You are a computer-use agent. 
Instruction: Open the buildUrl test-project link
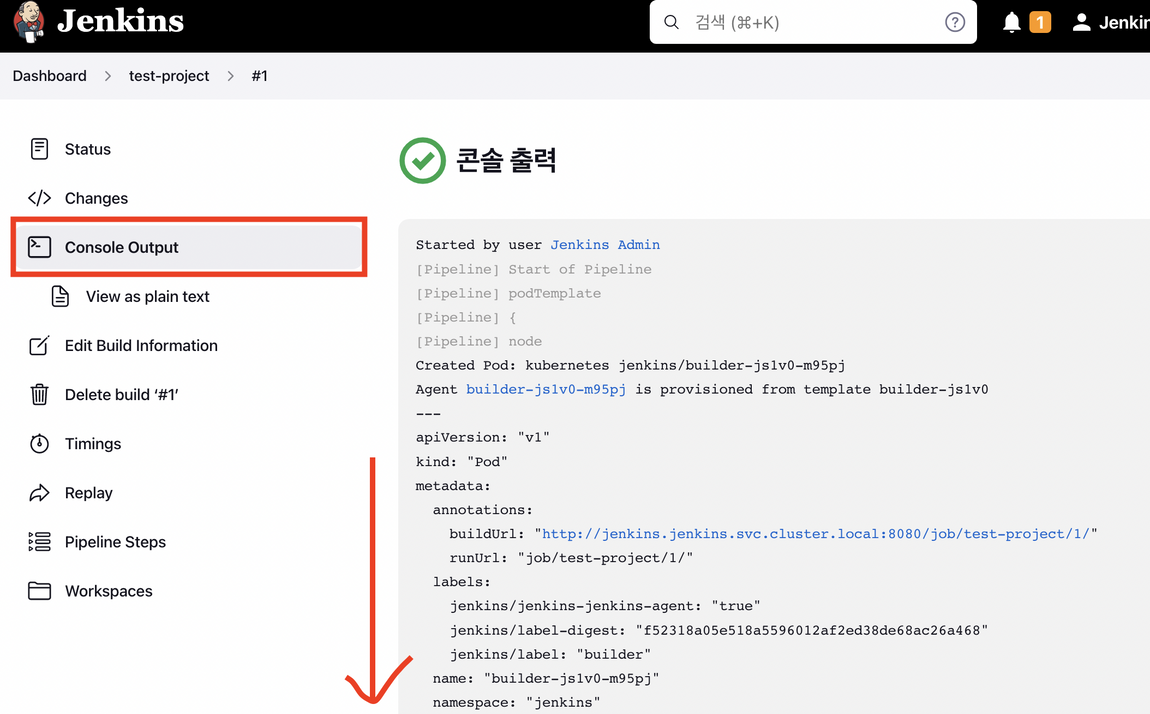tap(816, 534)
